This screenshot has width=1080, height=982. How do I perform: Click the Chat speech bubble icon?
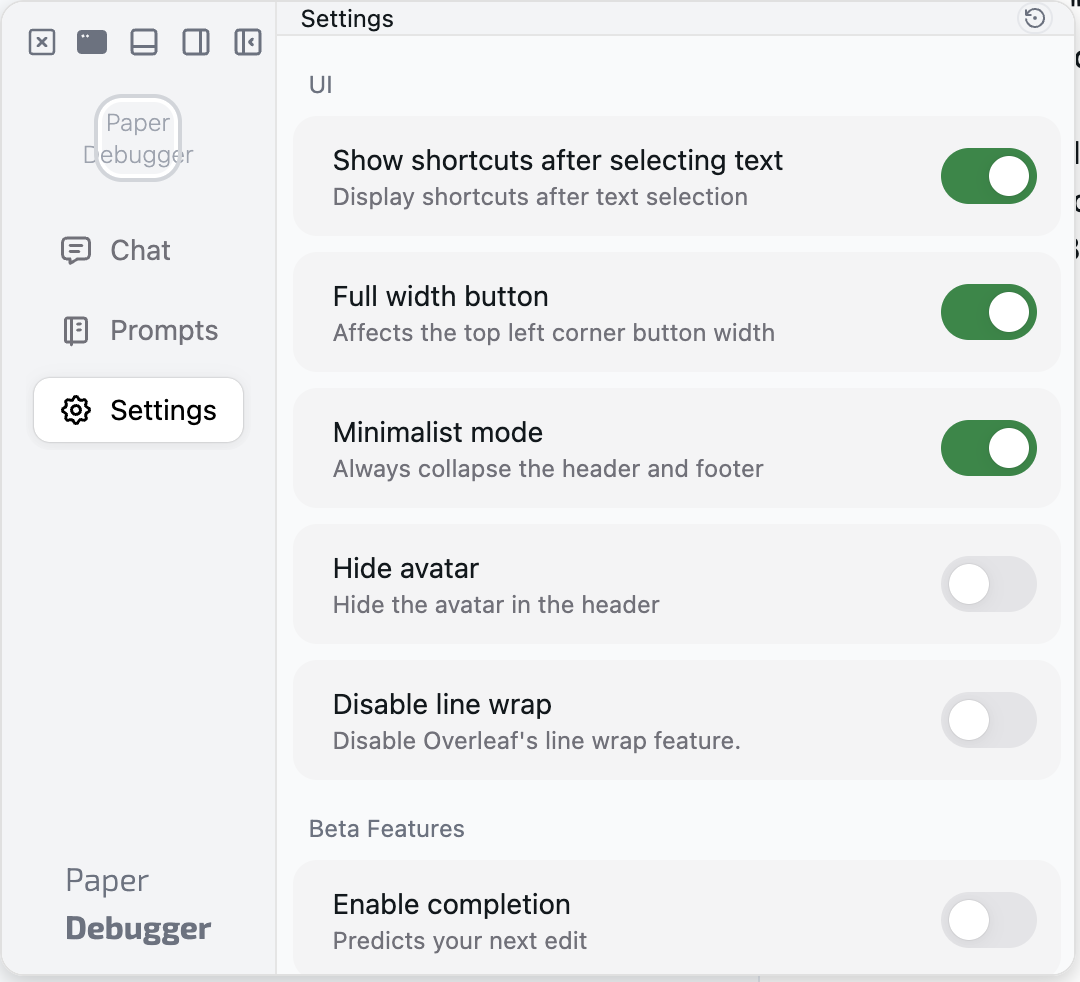pyautogui.click(x=76, y=250)
